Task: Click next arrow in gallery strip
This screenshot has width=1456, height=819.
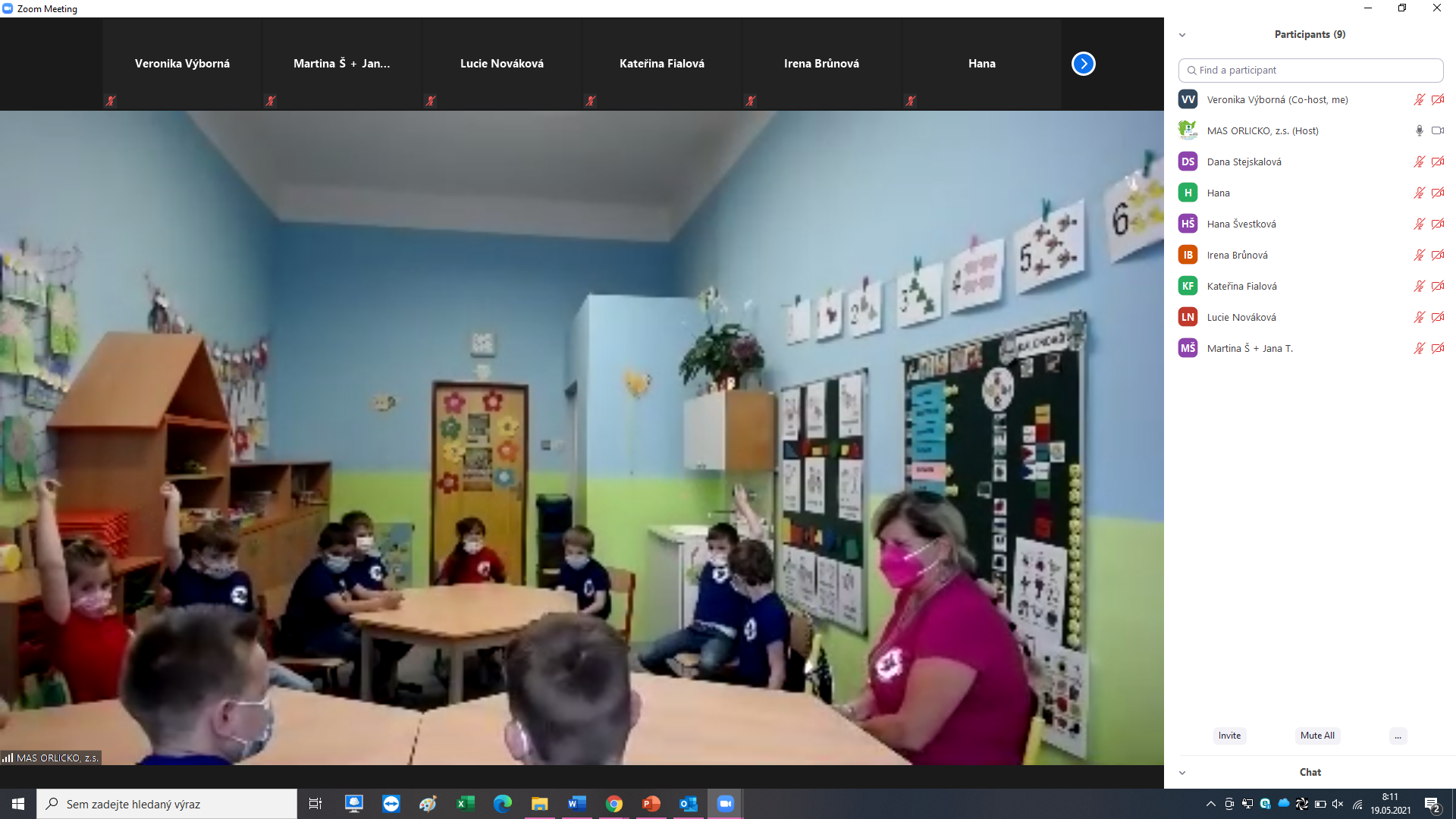Action: point(1083,64)
